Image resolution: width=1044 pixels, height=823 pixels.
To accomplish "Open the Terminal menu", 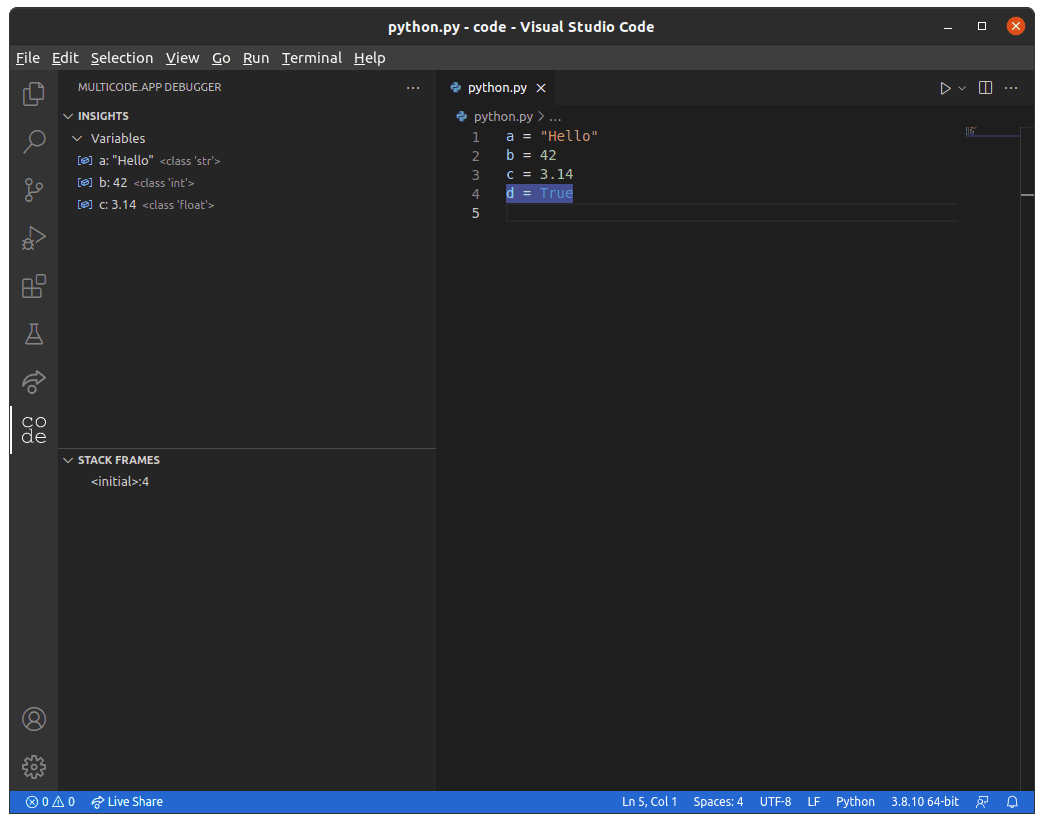I will pos(311,57).
